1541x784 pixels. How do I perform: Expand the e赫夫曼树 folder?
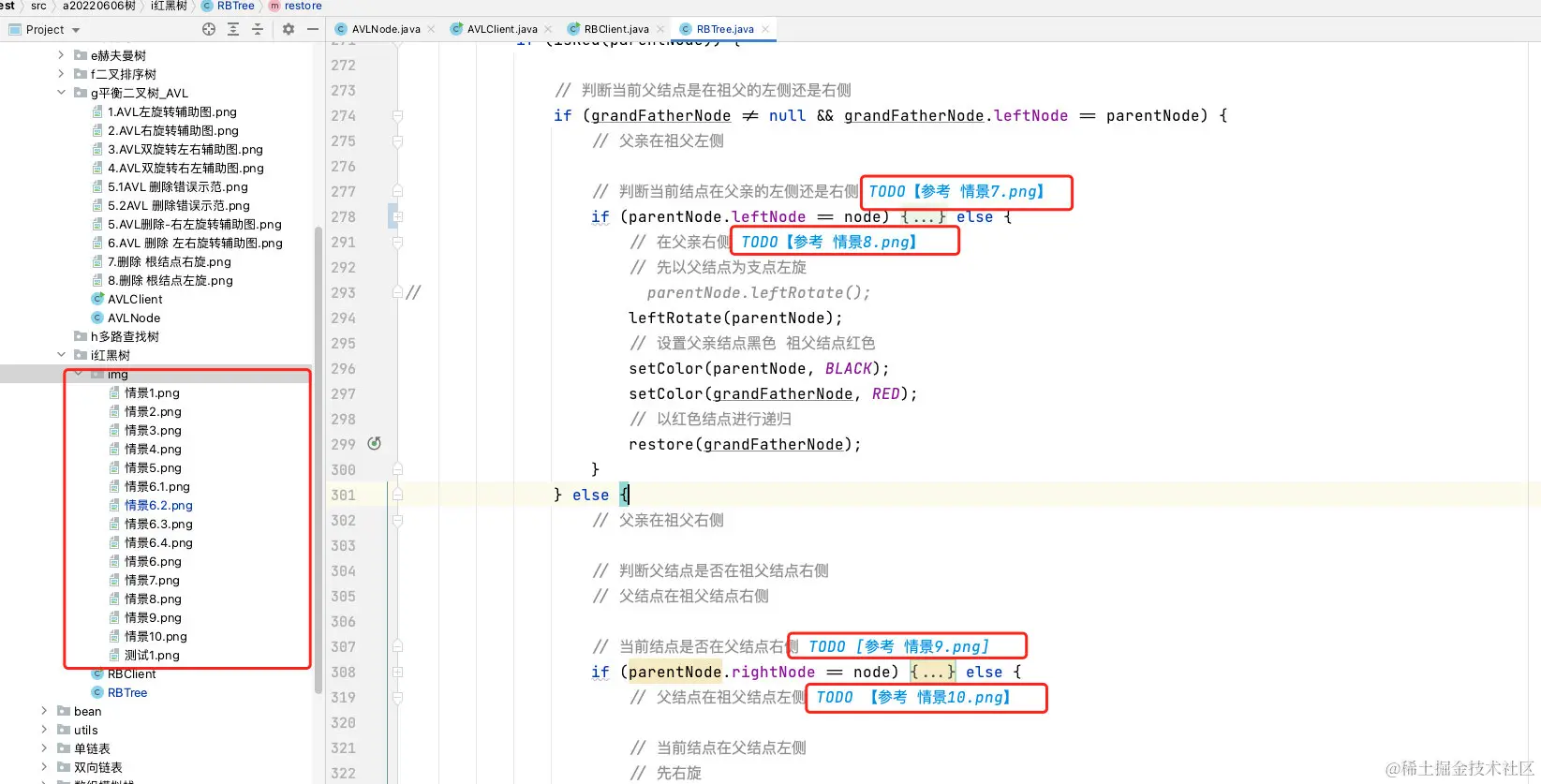point(62,55)
